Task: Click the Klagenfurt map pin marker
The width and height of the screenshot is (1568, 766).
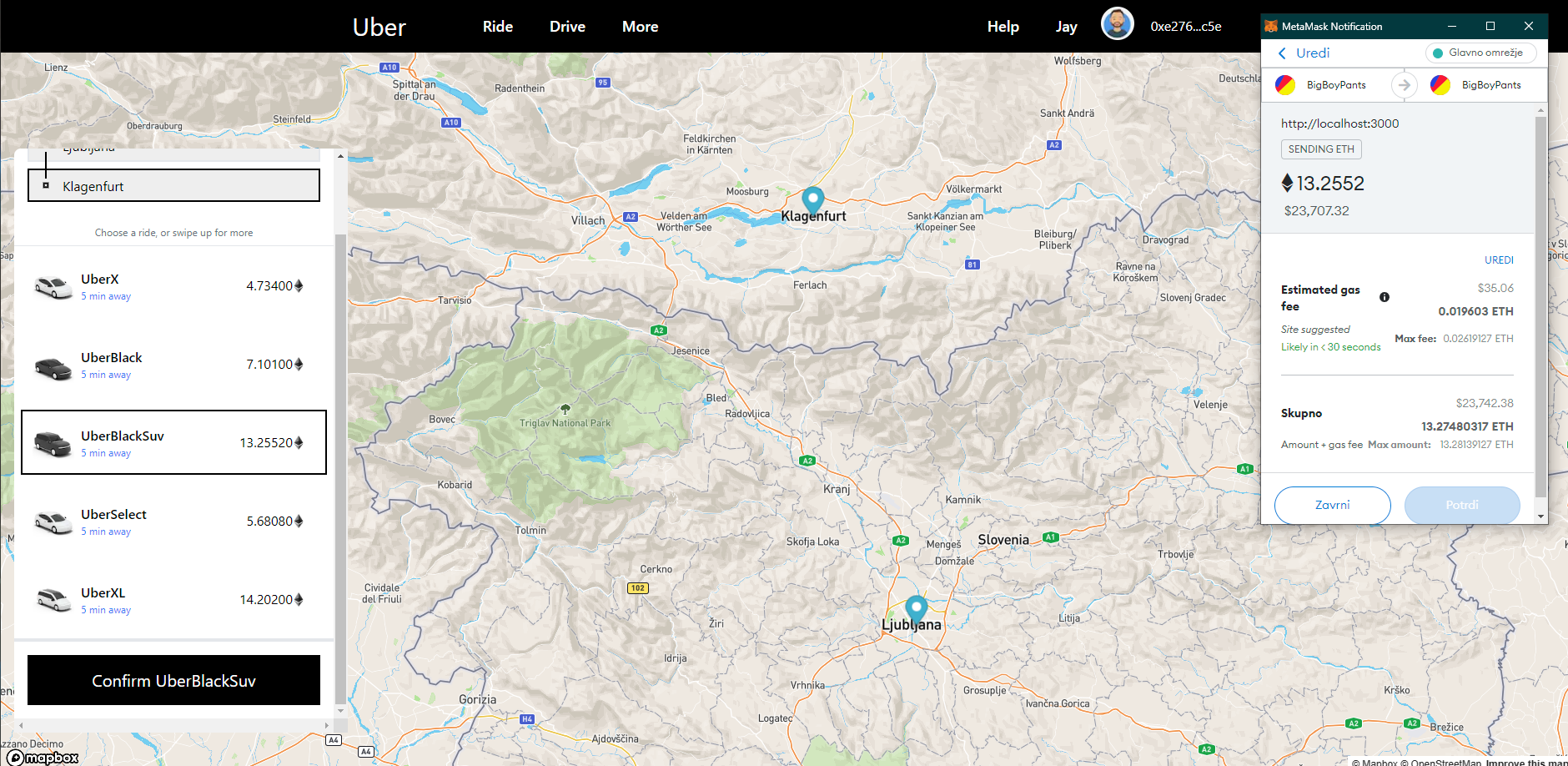Action: 813,200
